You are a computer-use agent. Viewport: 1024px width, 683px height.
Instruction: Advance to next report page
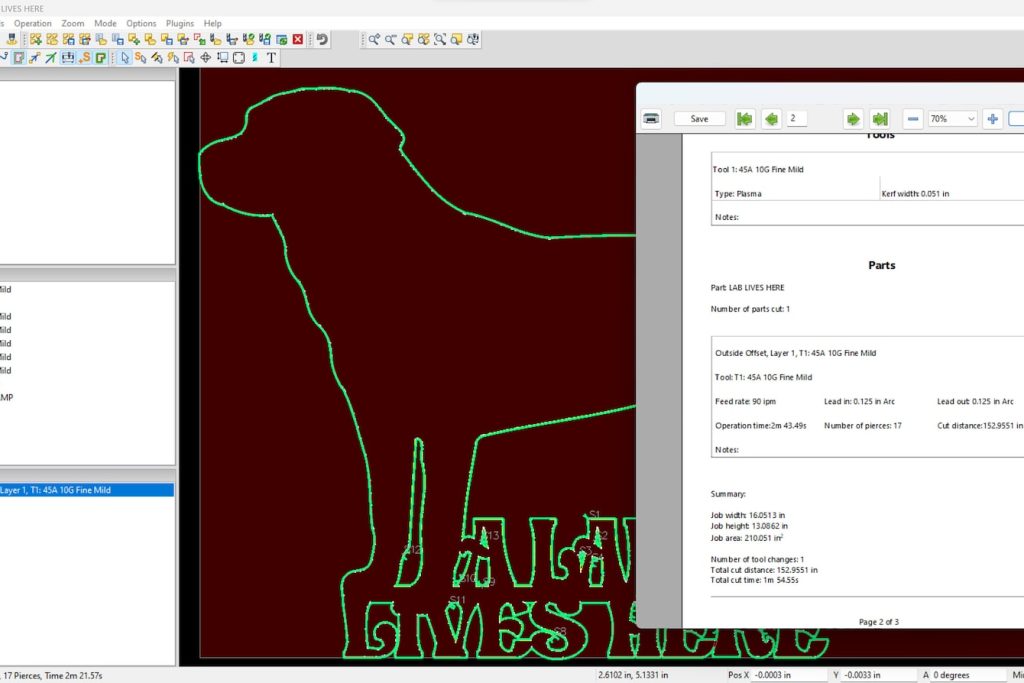853,119
